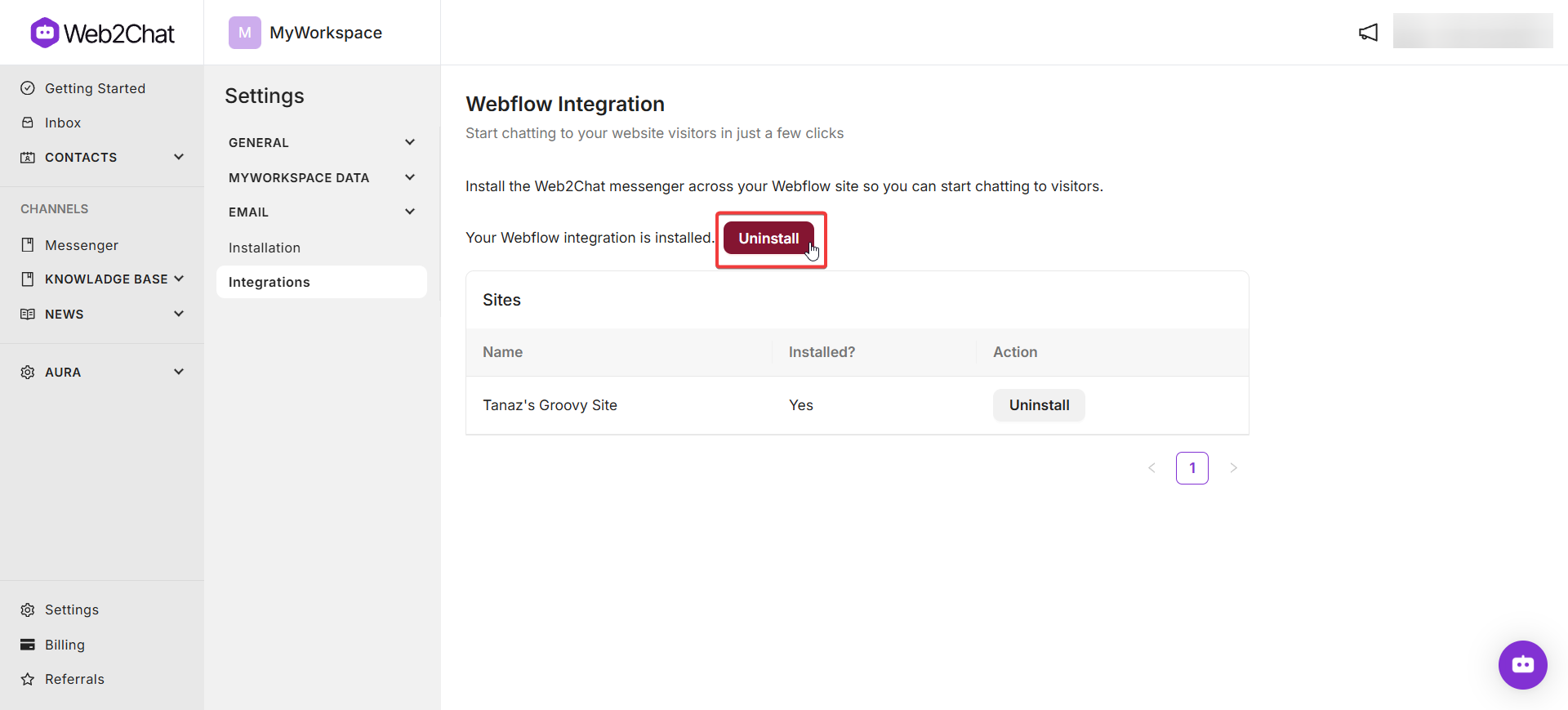Click the "Settings" panel heading

coord(265,96)
